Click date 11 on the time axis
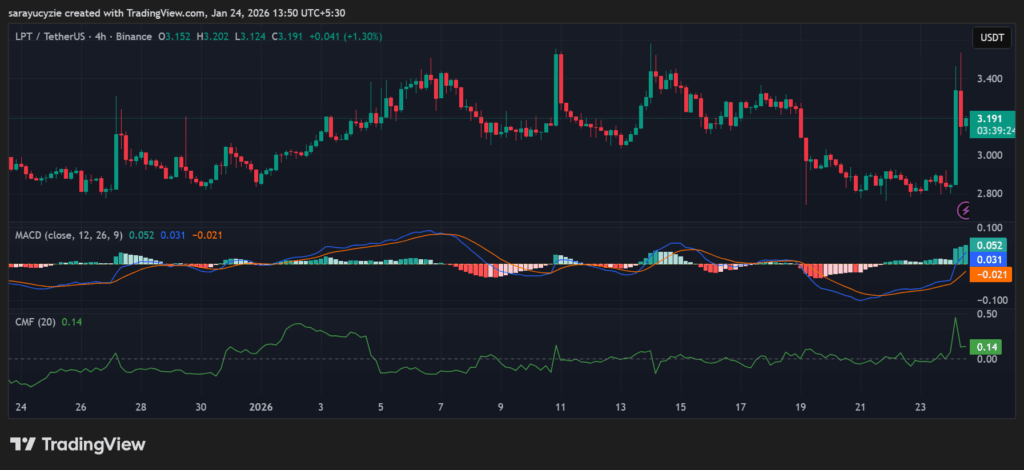 pyautogui.click(x=560, y=407)
